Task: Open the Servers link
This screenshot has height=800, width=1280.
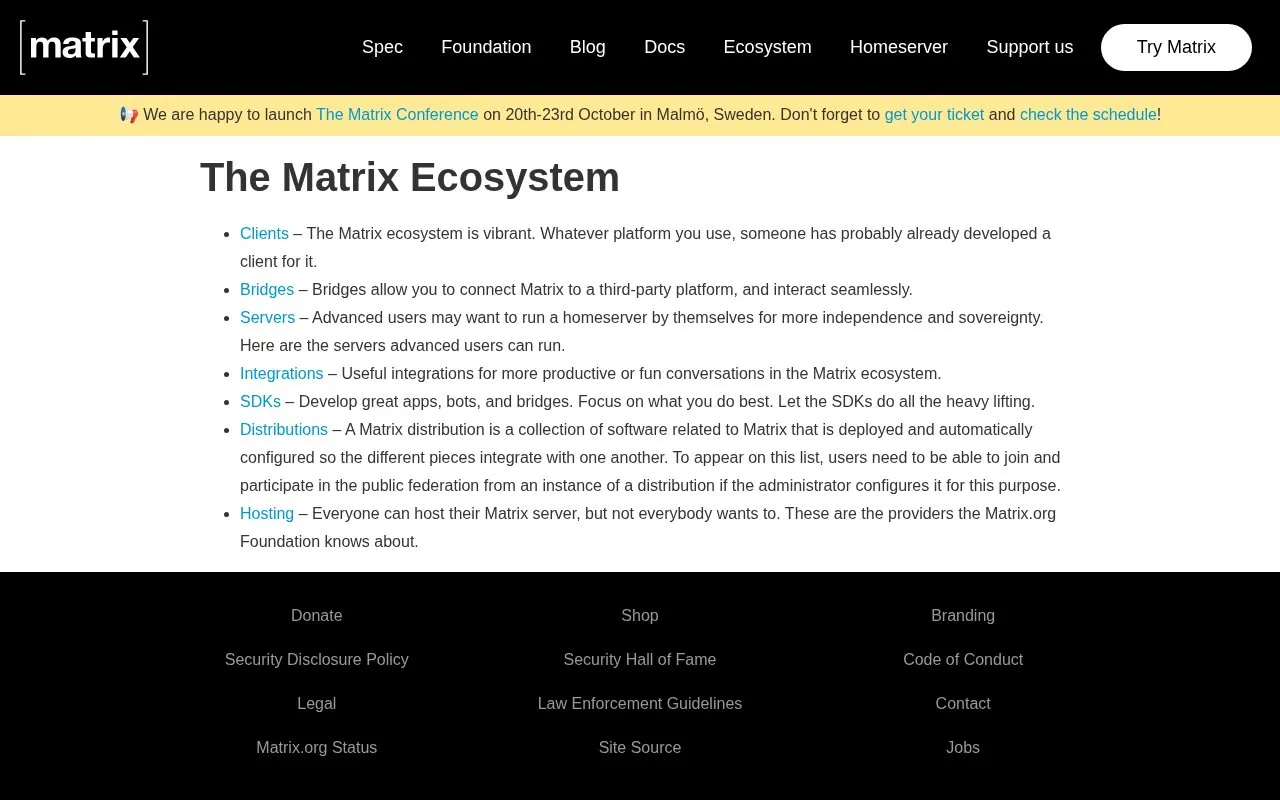Action: 267,318
